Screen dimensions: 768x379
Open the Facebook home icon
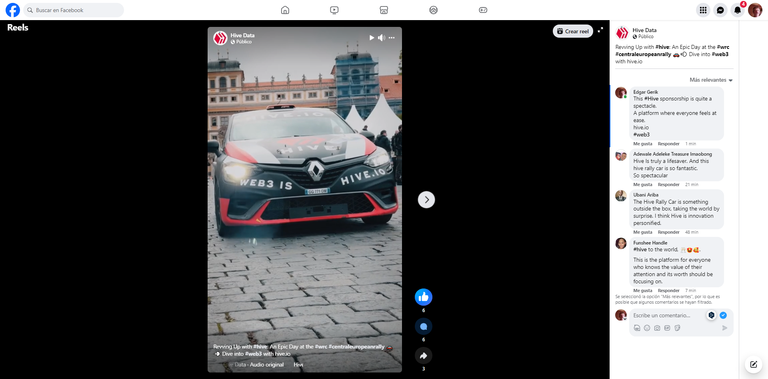coord(285,10)
